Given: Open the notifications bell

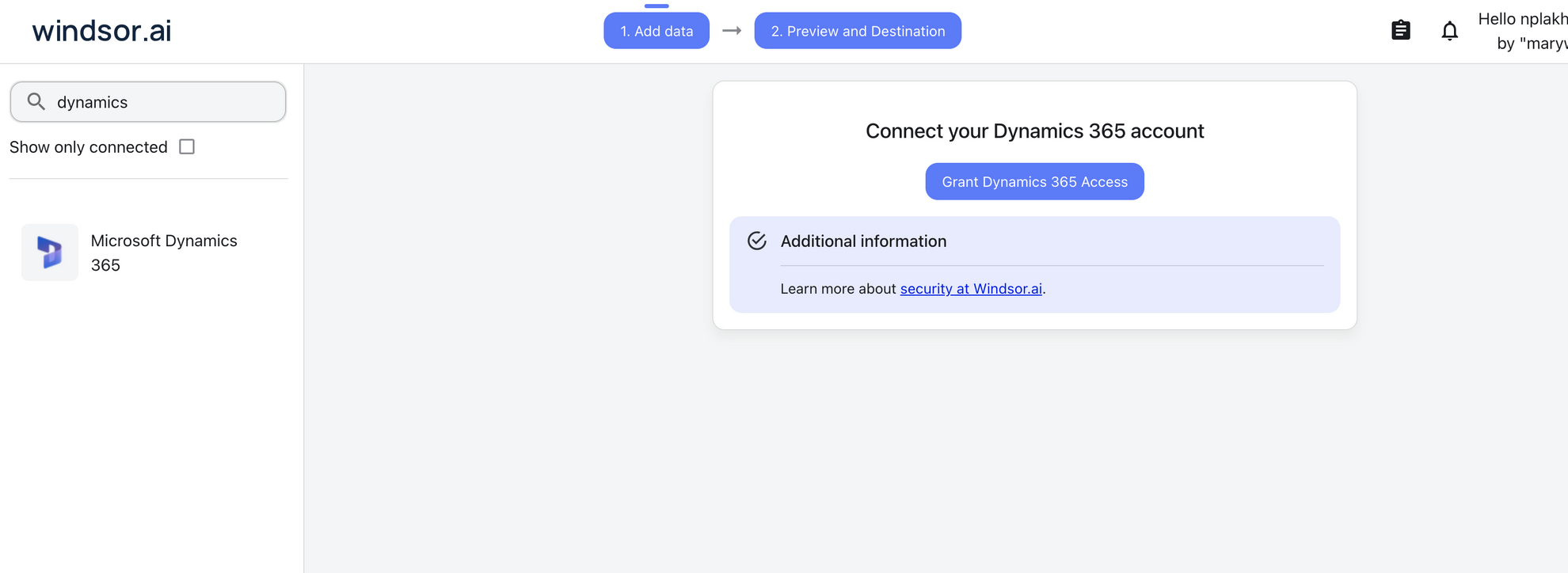Looking at the screenshot, I should (1449, 31).
